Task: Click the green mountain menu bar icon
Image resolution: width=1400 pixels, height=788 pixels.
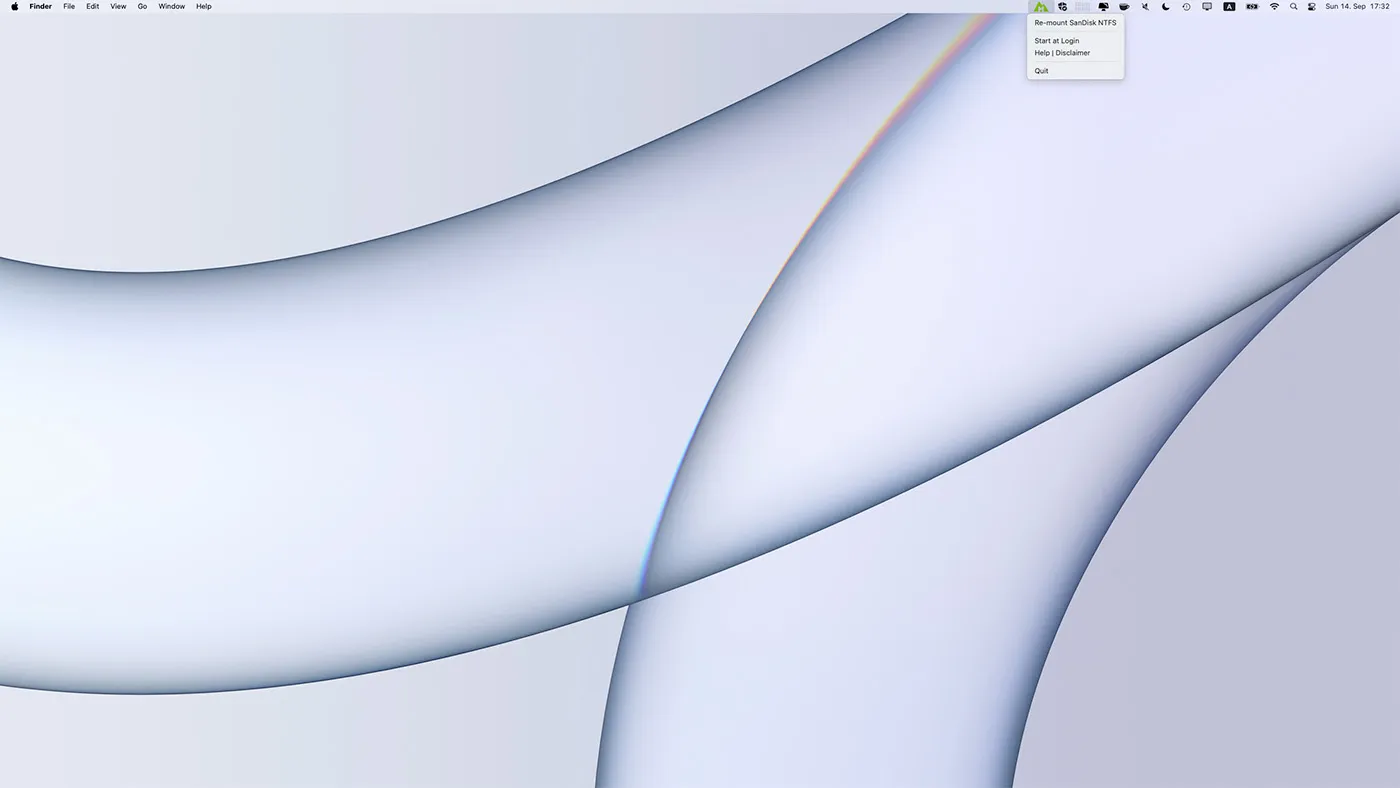Action: tap(1041, 7)
